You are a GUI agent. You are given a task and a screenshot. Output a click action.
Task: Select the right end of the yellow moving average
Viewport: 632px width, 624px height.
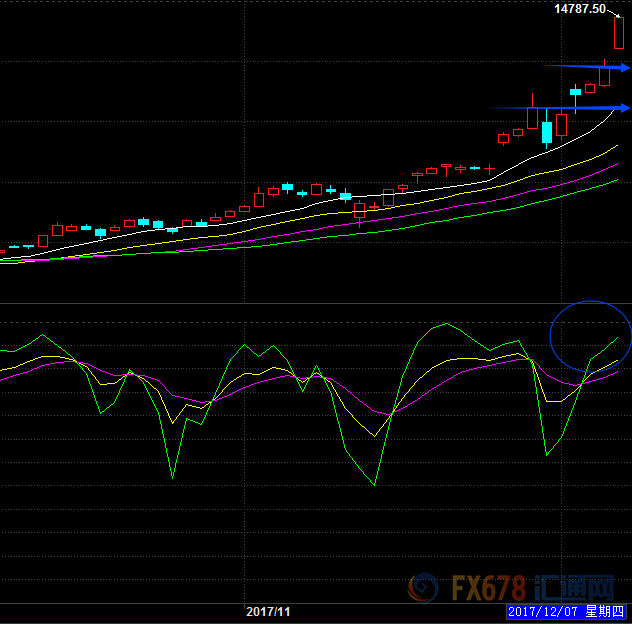click(617, 144)
